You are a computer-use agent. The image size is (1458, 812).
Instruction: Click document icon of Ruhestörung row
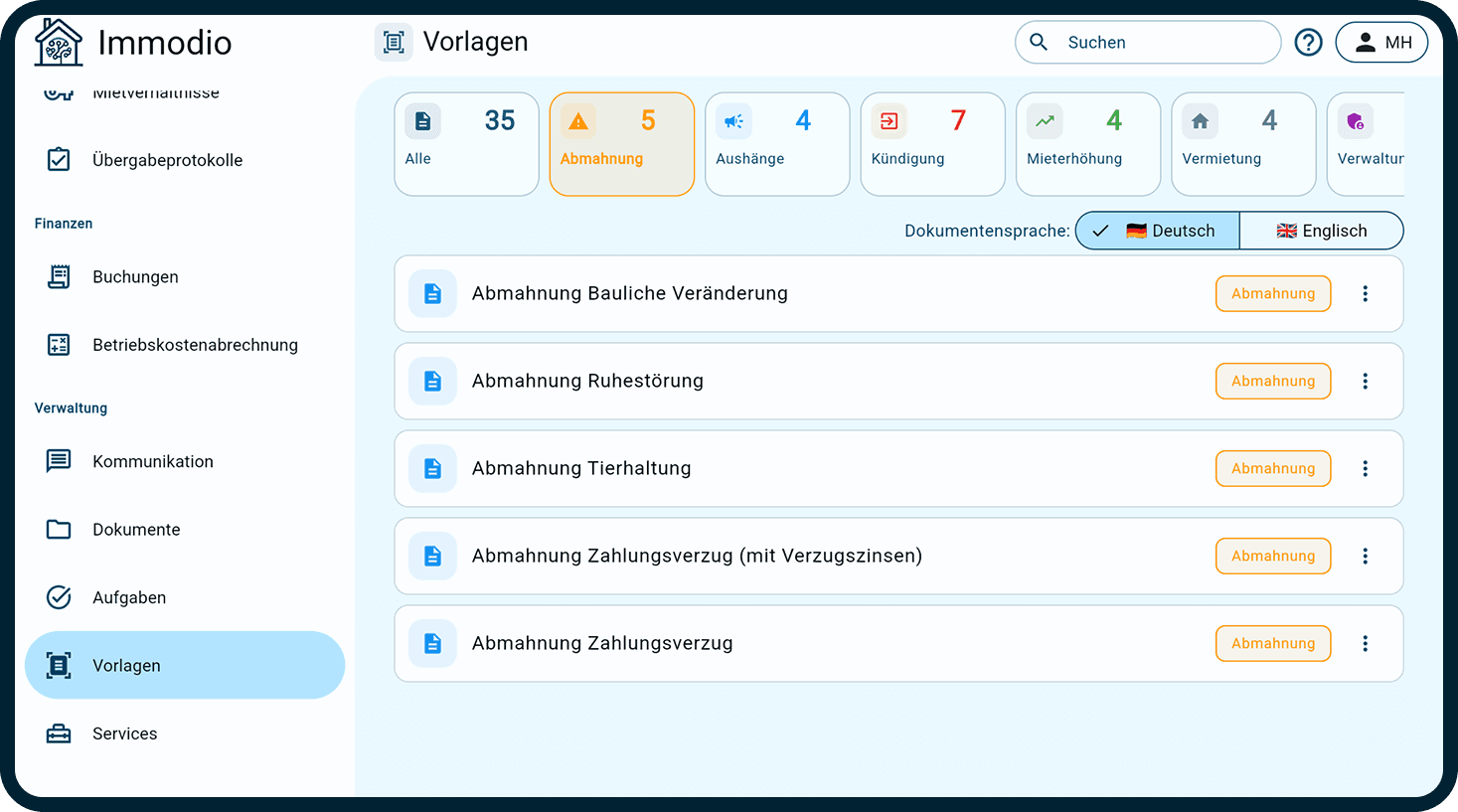point(432,382)
